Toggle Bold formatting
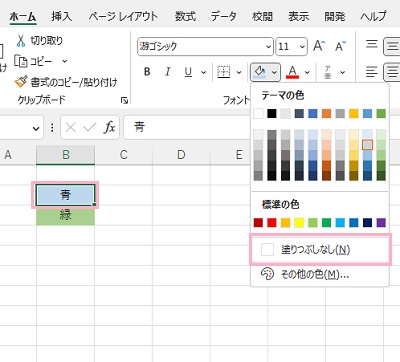Image resolution: width=400 pixels, height=362 pixels. pos(147,72)
